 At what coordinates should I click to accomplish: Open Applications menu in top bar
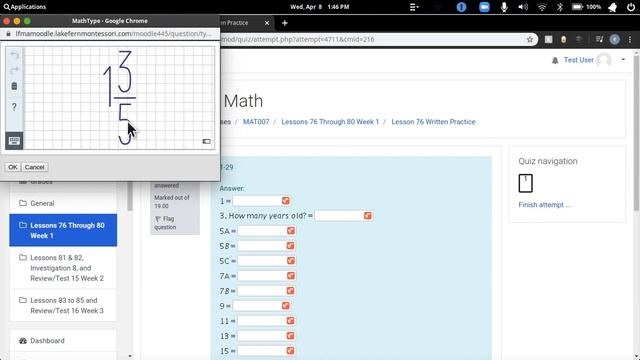click(x=25, y=7)
